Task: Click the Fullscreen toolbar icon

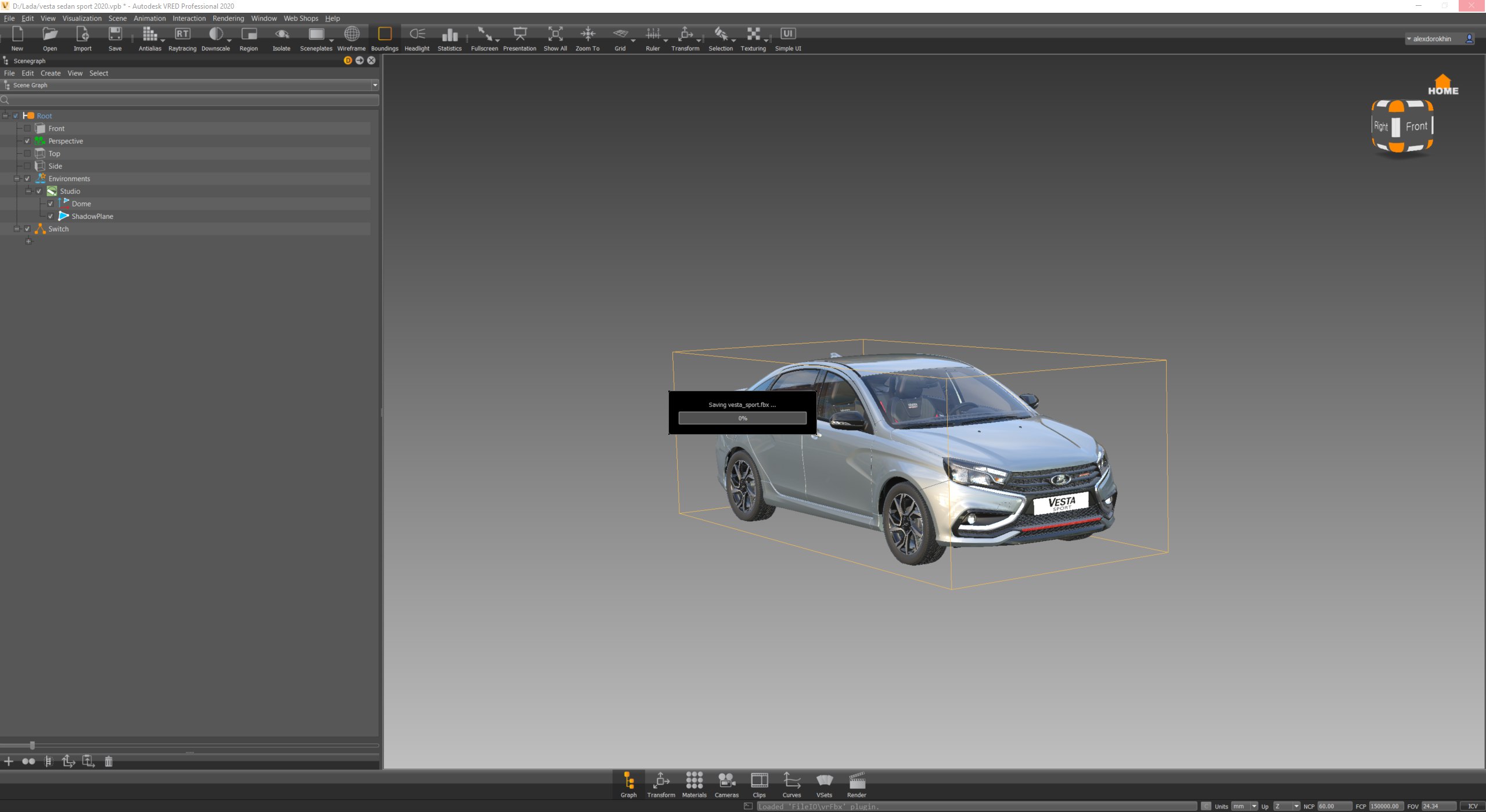Action: [484, 34]
